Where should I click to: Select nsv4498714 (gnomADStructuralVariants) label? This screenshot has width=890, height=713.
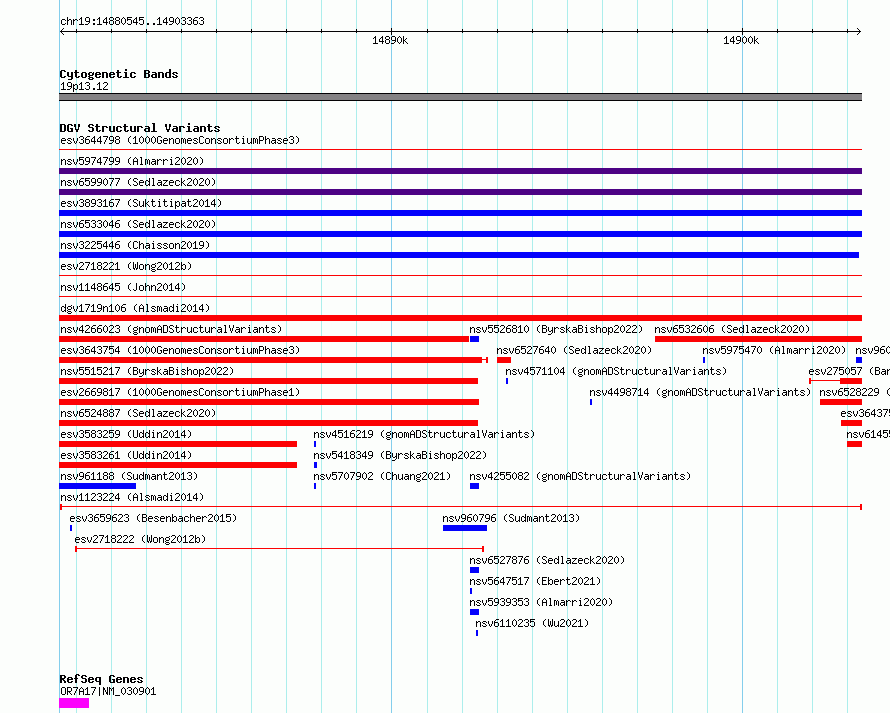tap(700, 392)
